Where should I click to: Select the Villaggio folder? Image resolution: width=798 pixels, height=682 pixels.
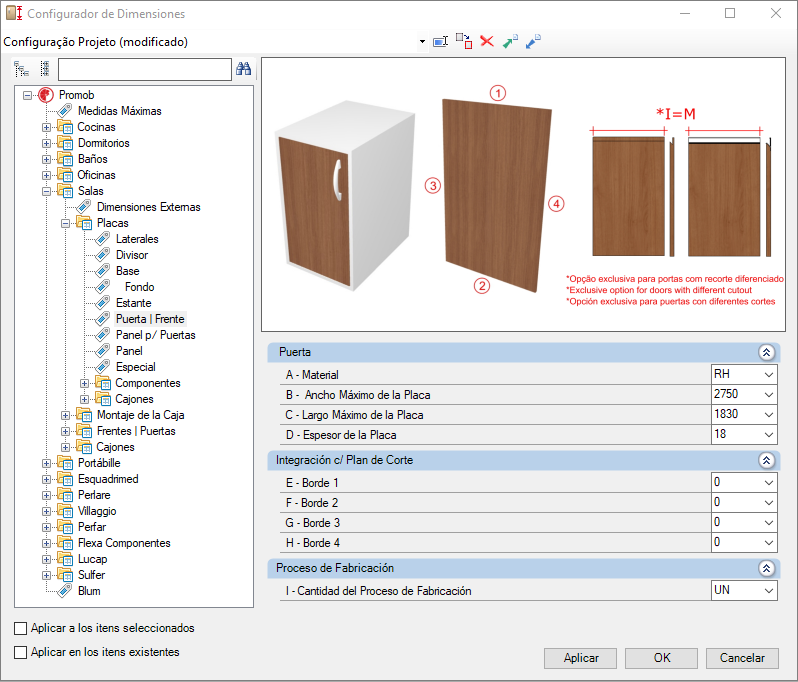point(97,512)
